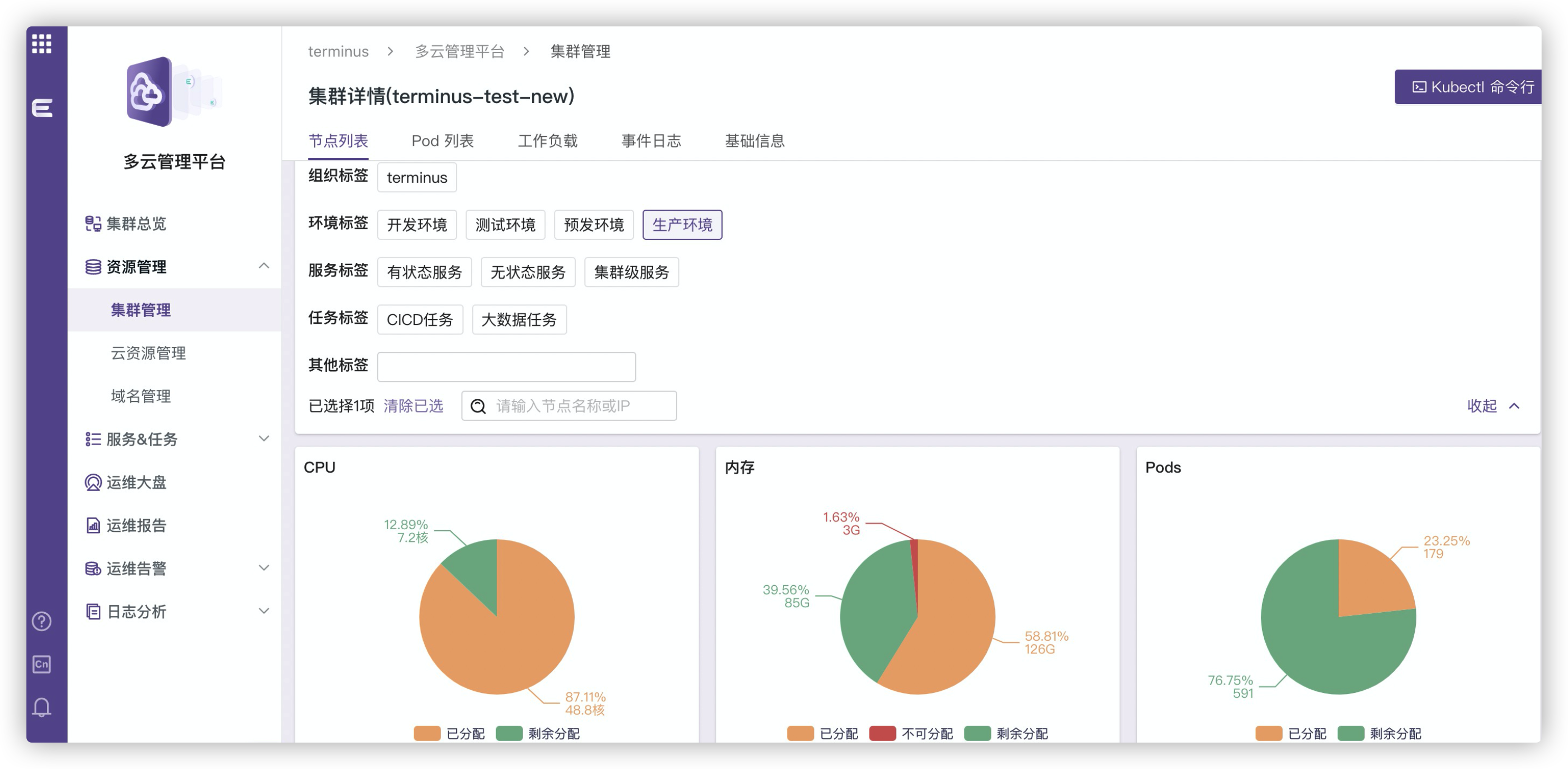Click the Cn language icon
The height and width of the screenshot is (769, 1568).
point(40,664)
